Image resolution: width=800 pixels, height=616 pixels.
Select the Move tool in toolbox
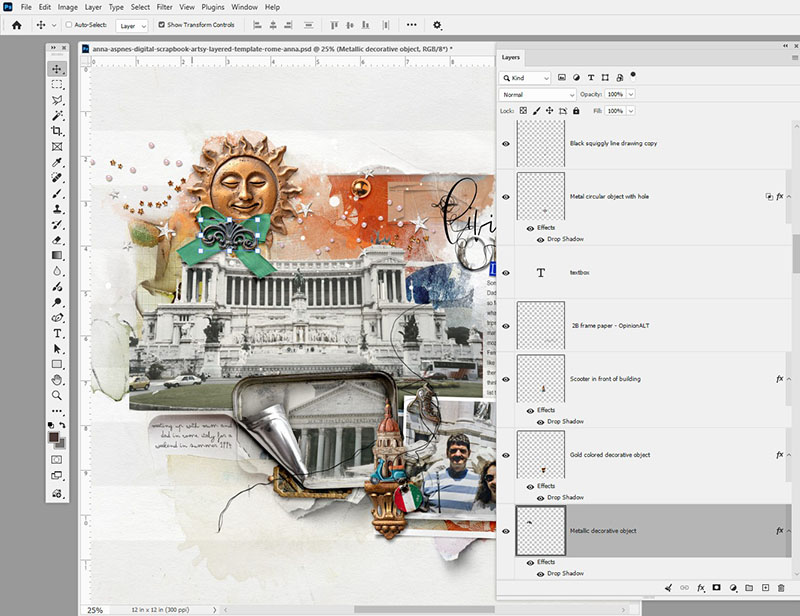pos(57,69)
